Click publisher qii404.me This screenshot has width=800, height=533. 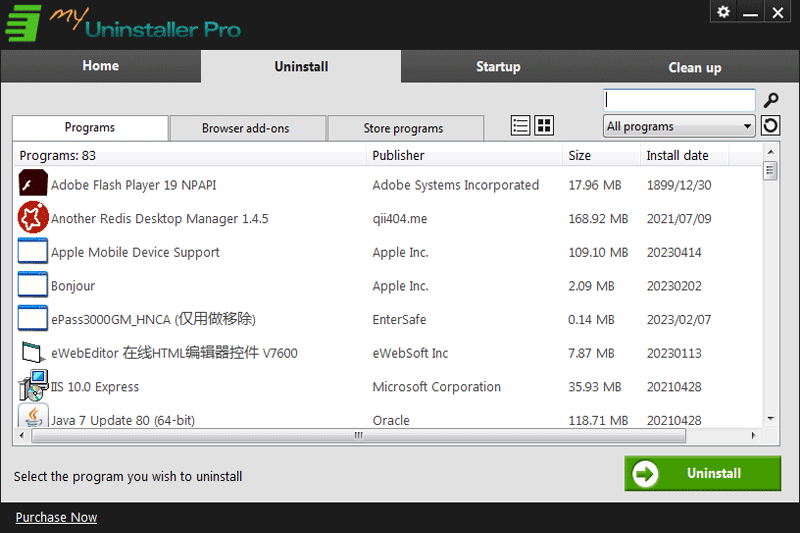click(x=400, y=218)
